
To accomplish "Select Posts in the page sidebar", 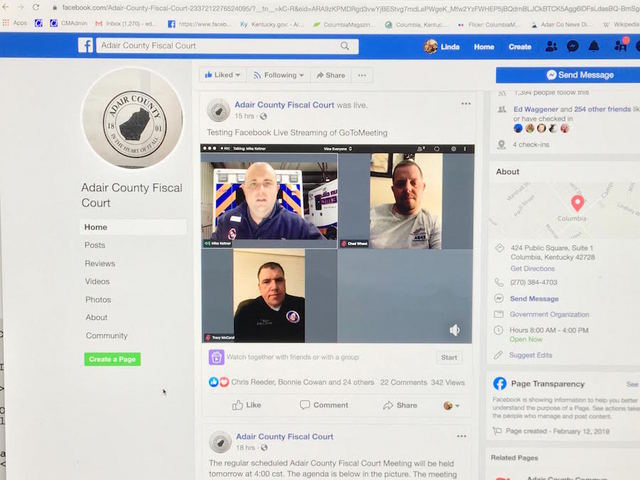I will (95, 245).
